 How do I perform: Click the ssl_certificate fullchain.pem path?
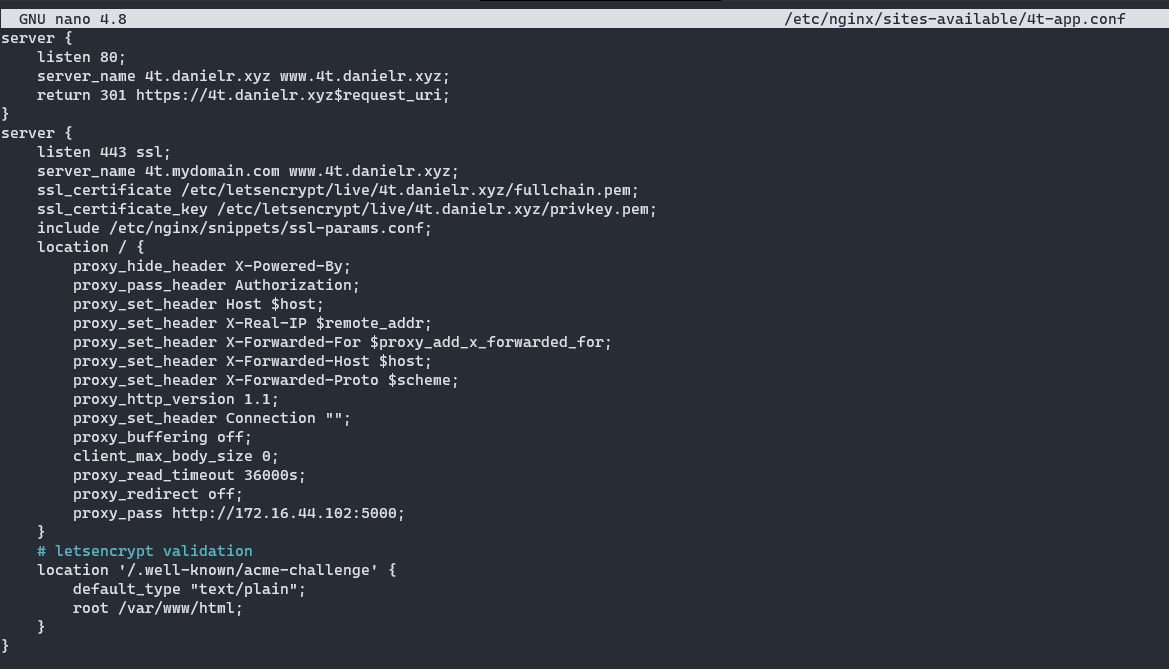coord(409,190)
